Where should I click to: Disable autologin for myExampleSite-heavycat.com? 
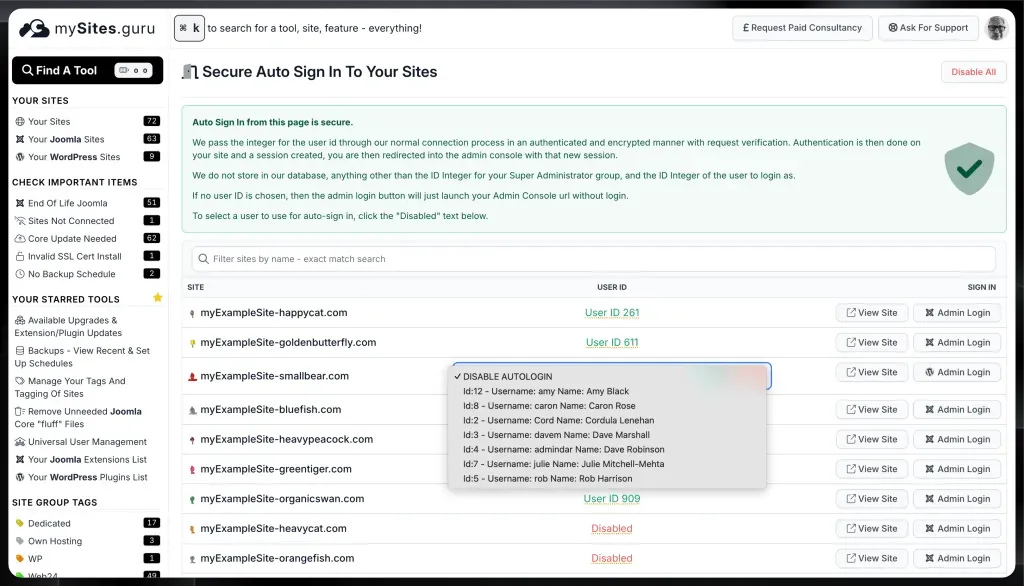(611, 528)
